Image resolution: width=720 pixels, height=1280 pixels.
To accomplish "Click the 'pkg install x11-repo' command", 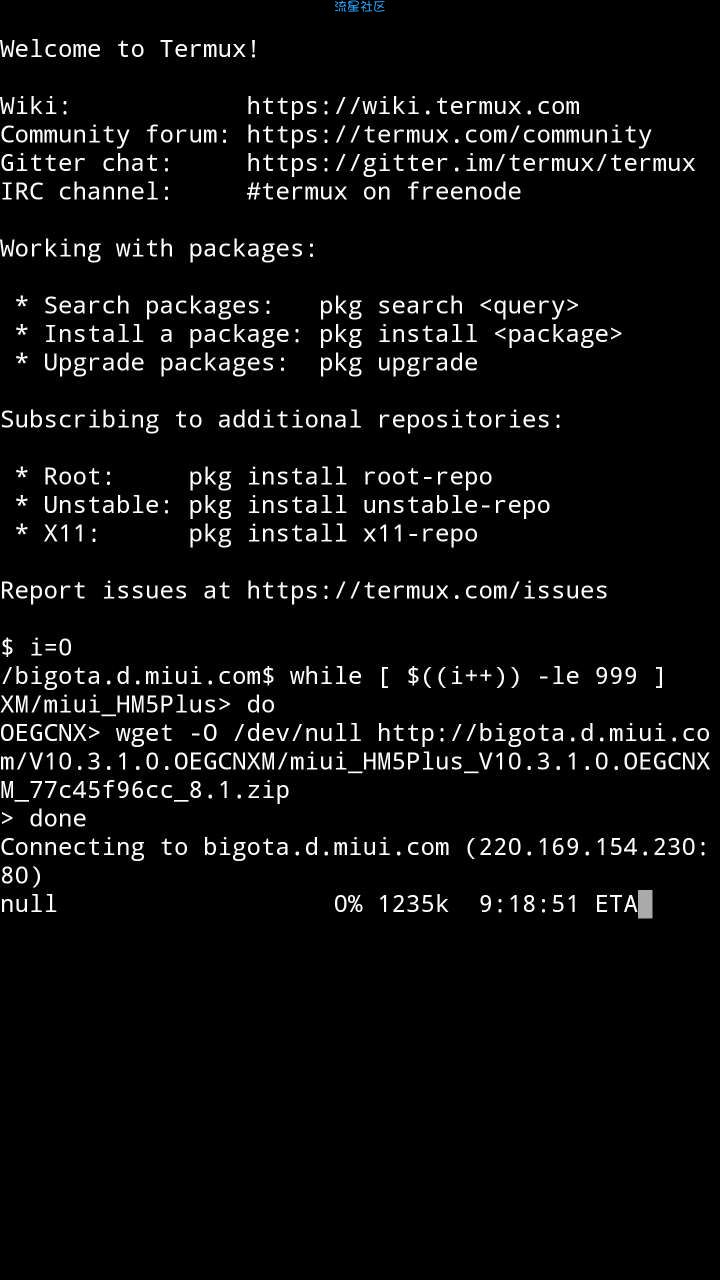I will (333, 533).
